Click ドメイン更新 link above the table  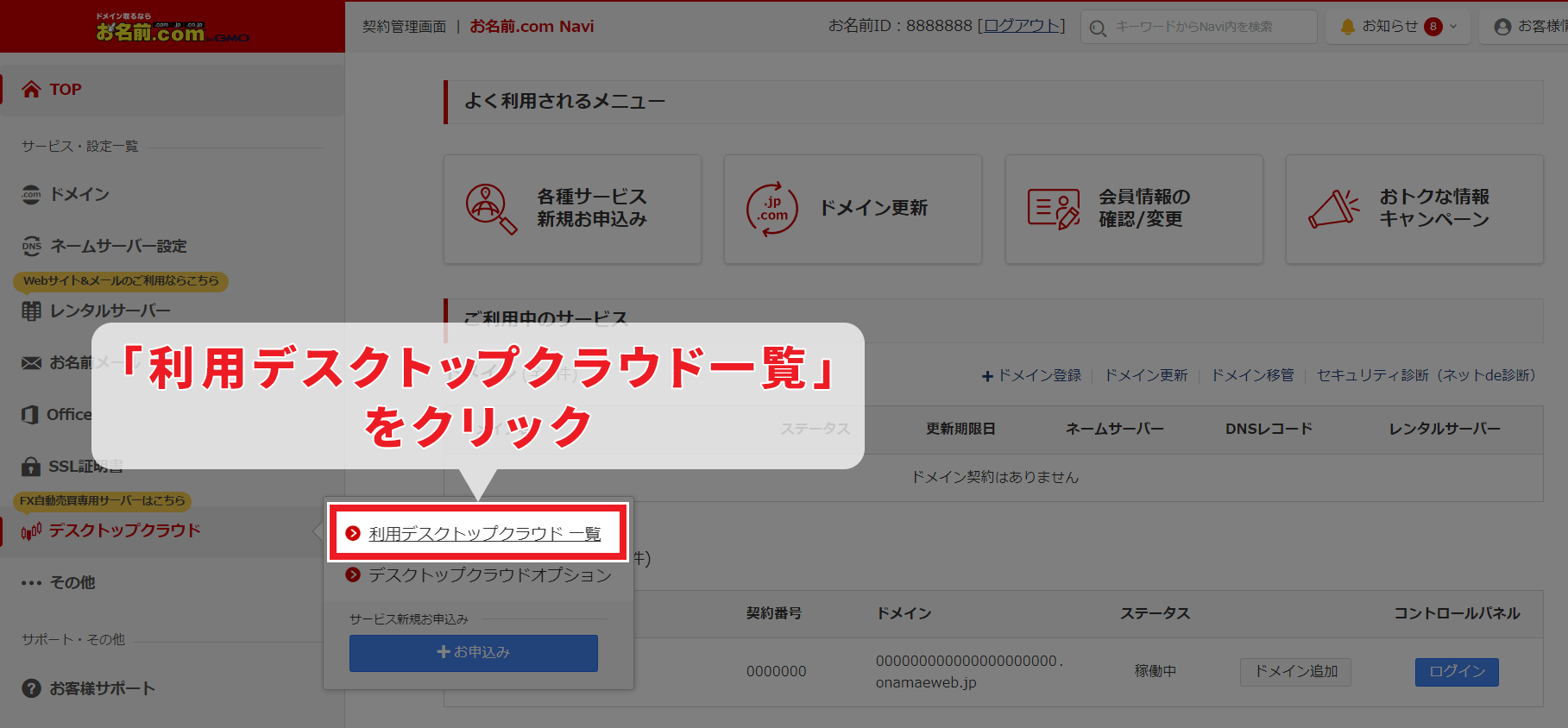tap(1146, 375)
